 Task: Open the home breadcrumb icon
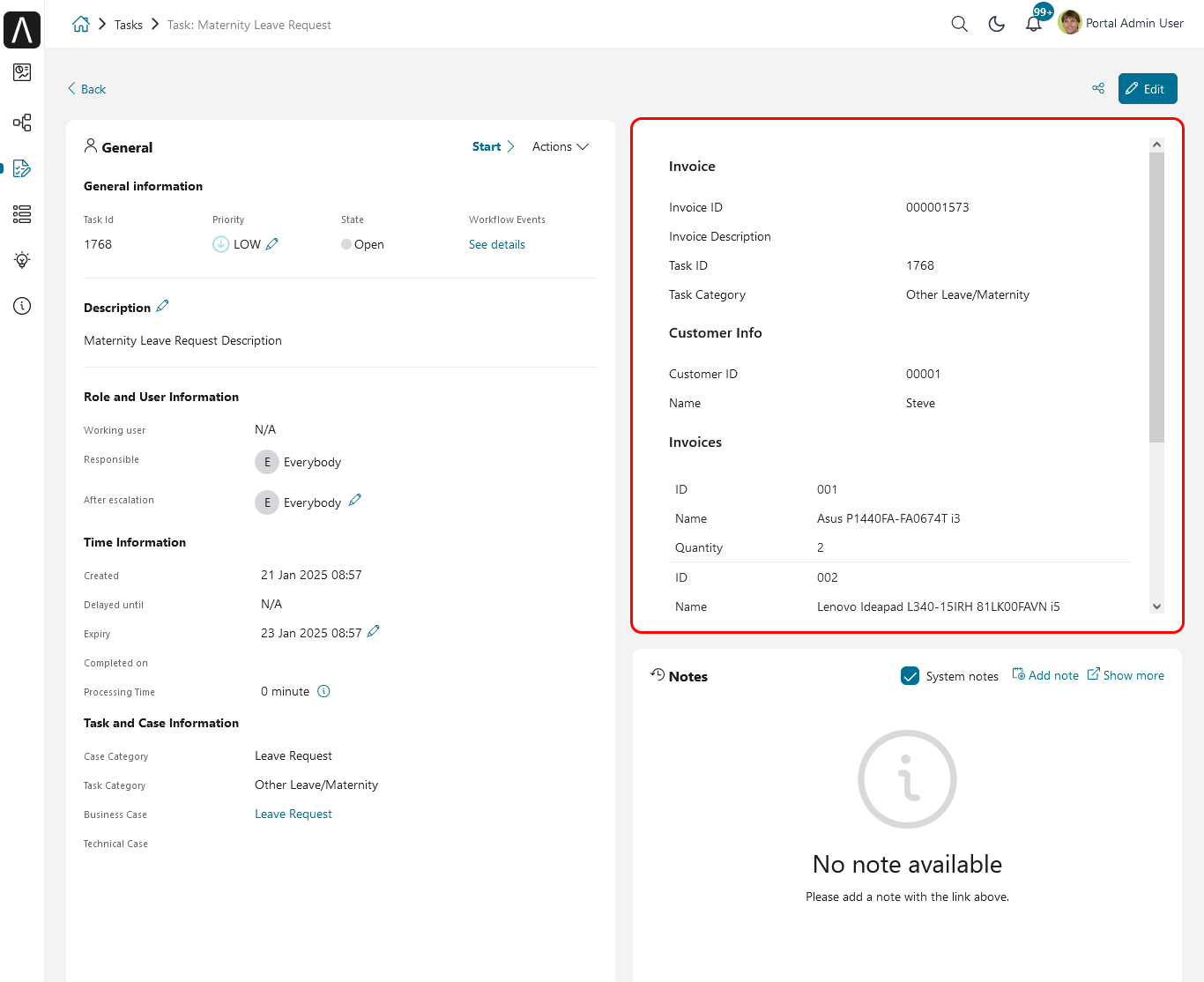[x=81, y=25]
